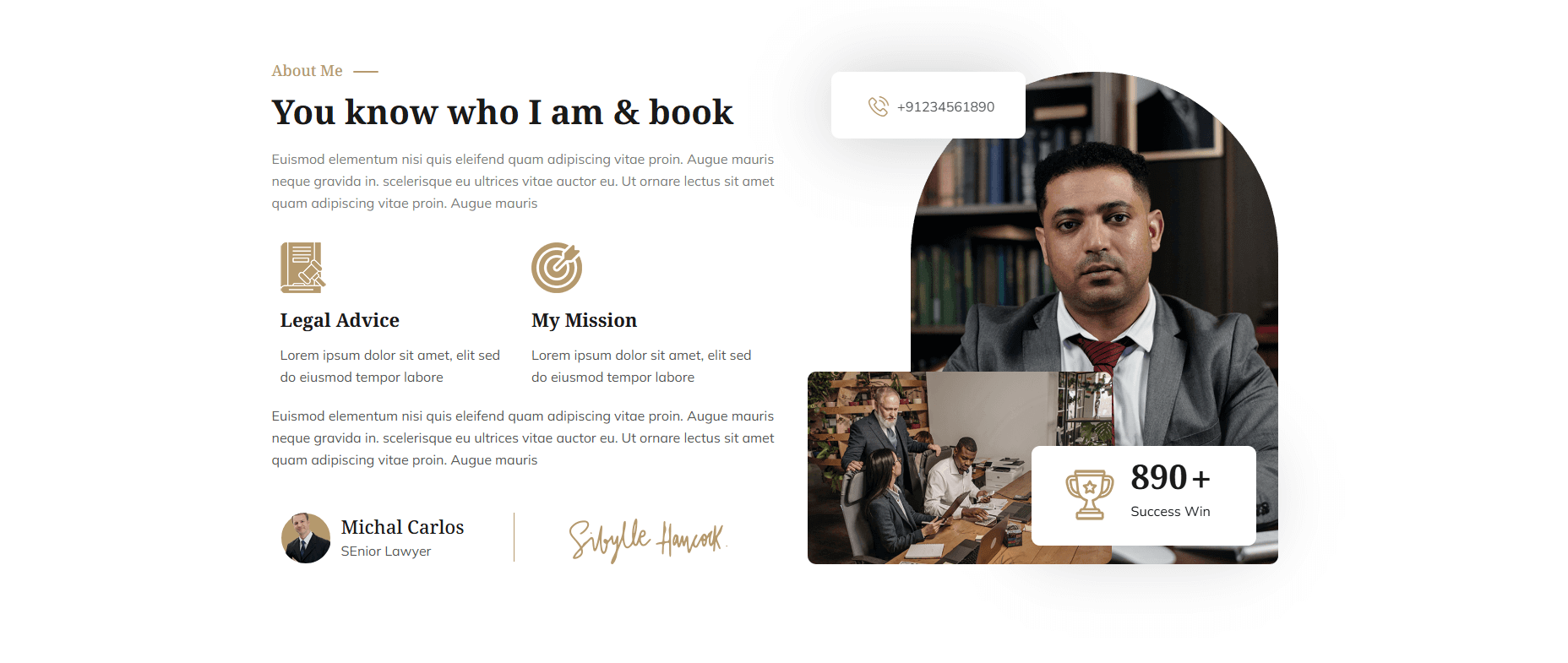The image size is (1568, 663).
Task: Open the Legal Advice heading
Action: 340,321
